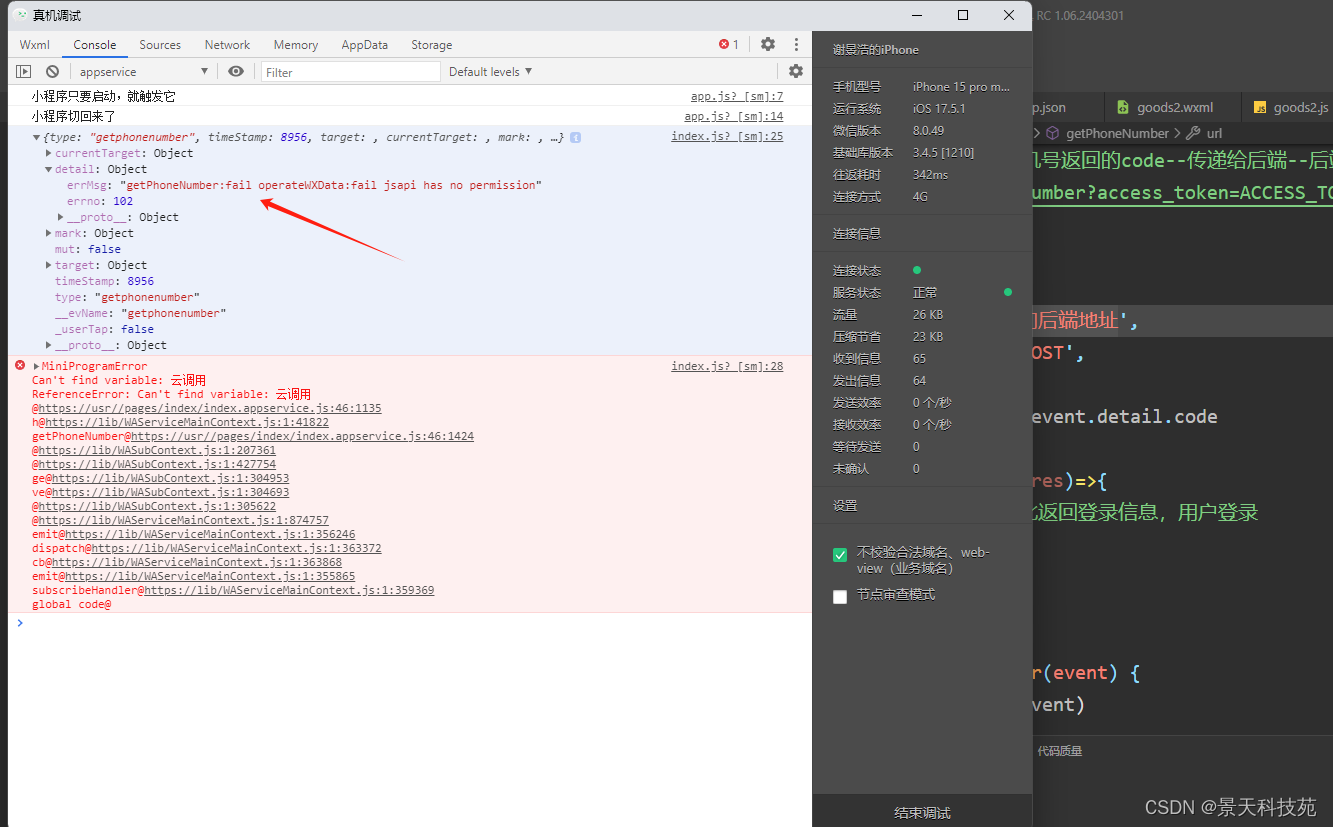The height and width of the screenshot is (827, 1333).
Task: Open the three-dot DevTools menu
Action: pos(796,44)
